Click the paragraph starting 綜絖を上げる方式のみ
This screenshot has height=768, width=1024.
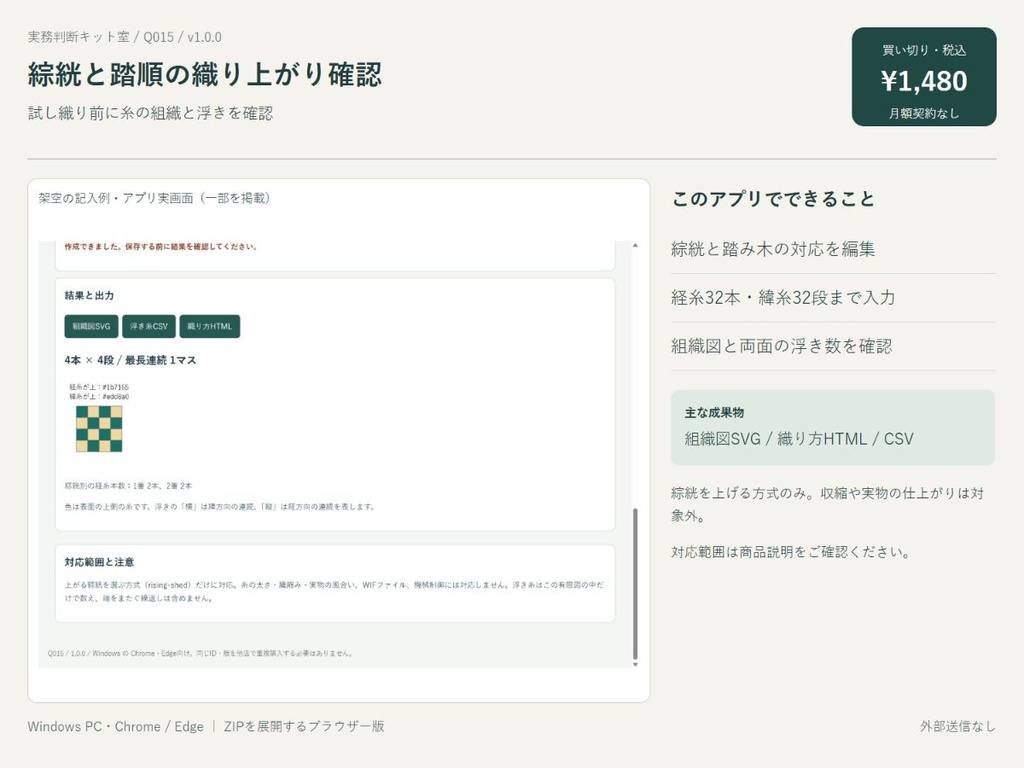(x=828, y=504)
